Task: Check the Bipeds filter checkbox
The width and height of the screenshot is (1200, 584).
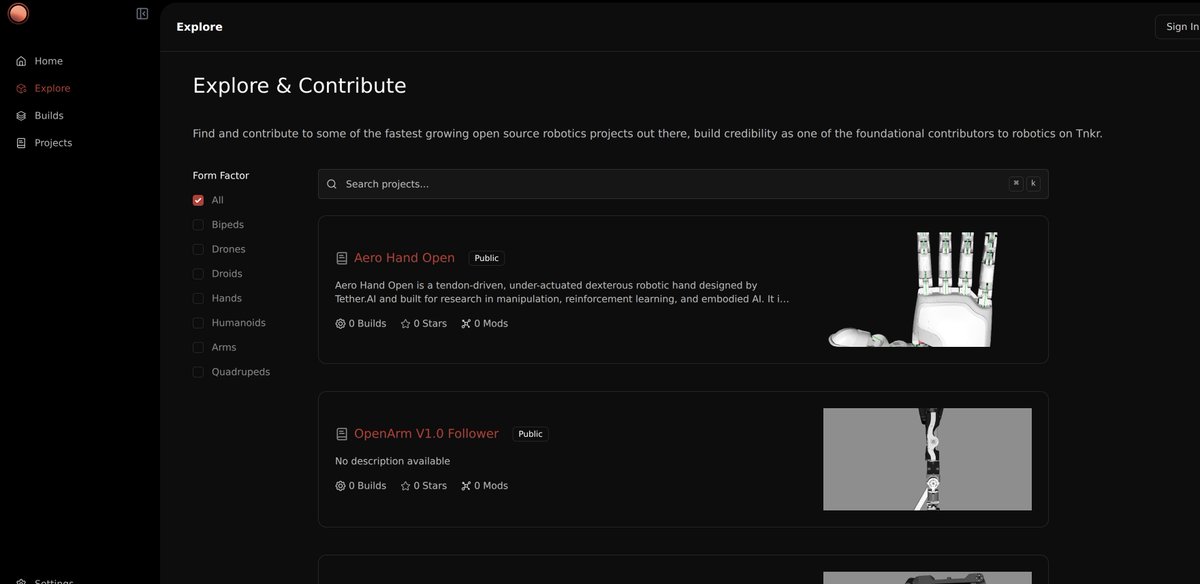Action: point(198,225)
